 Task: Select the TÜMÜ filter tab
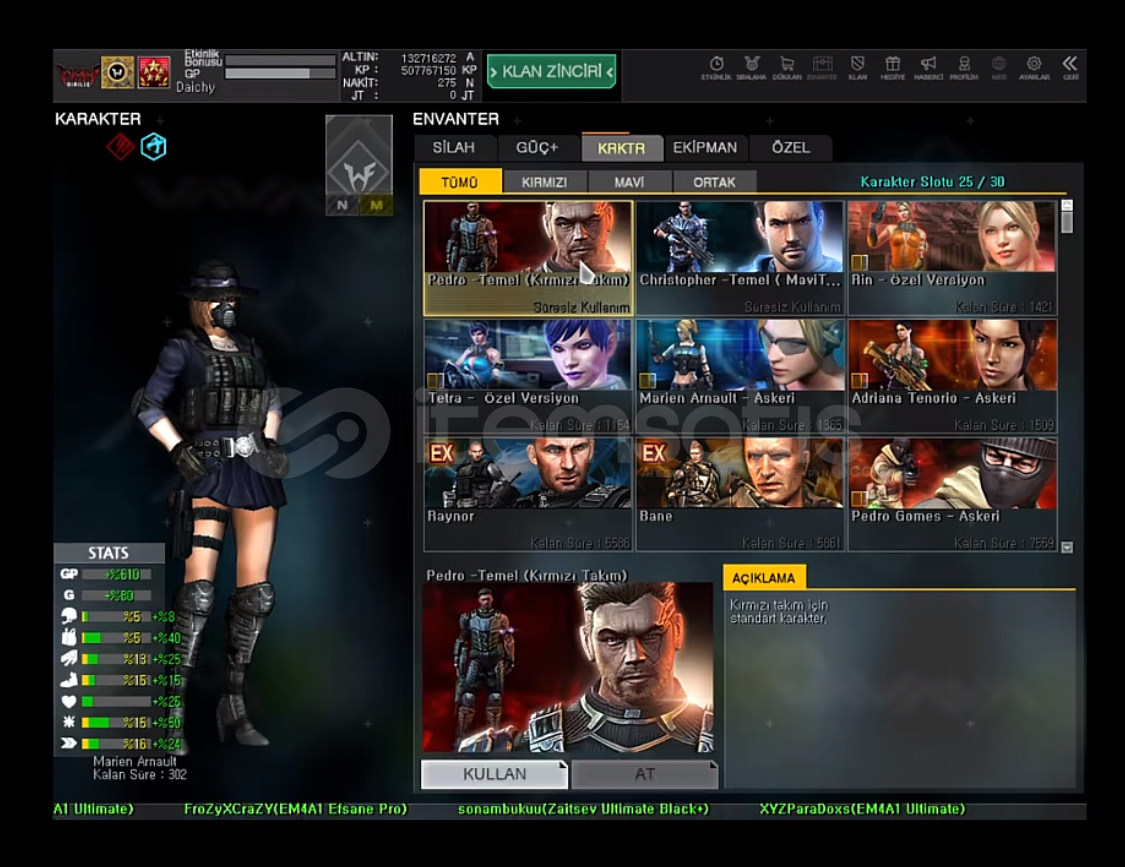click(460, 182)
